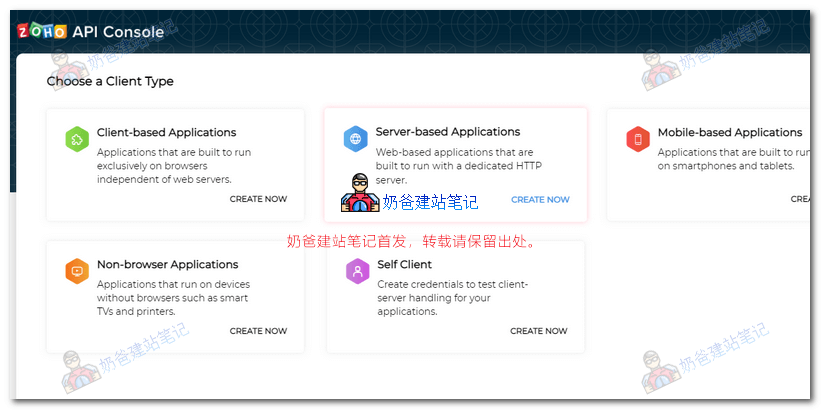Image resolution: width=821 pixels, height=410 pixels.
Task: Click the purple Self Client person icon
Action: click(357, 272)
